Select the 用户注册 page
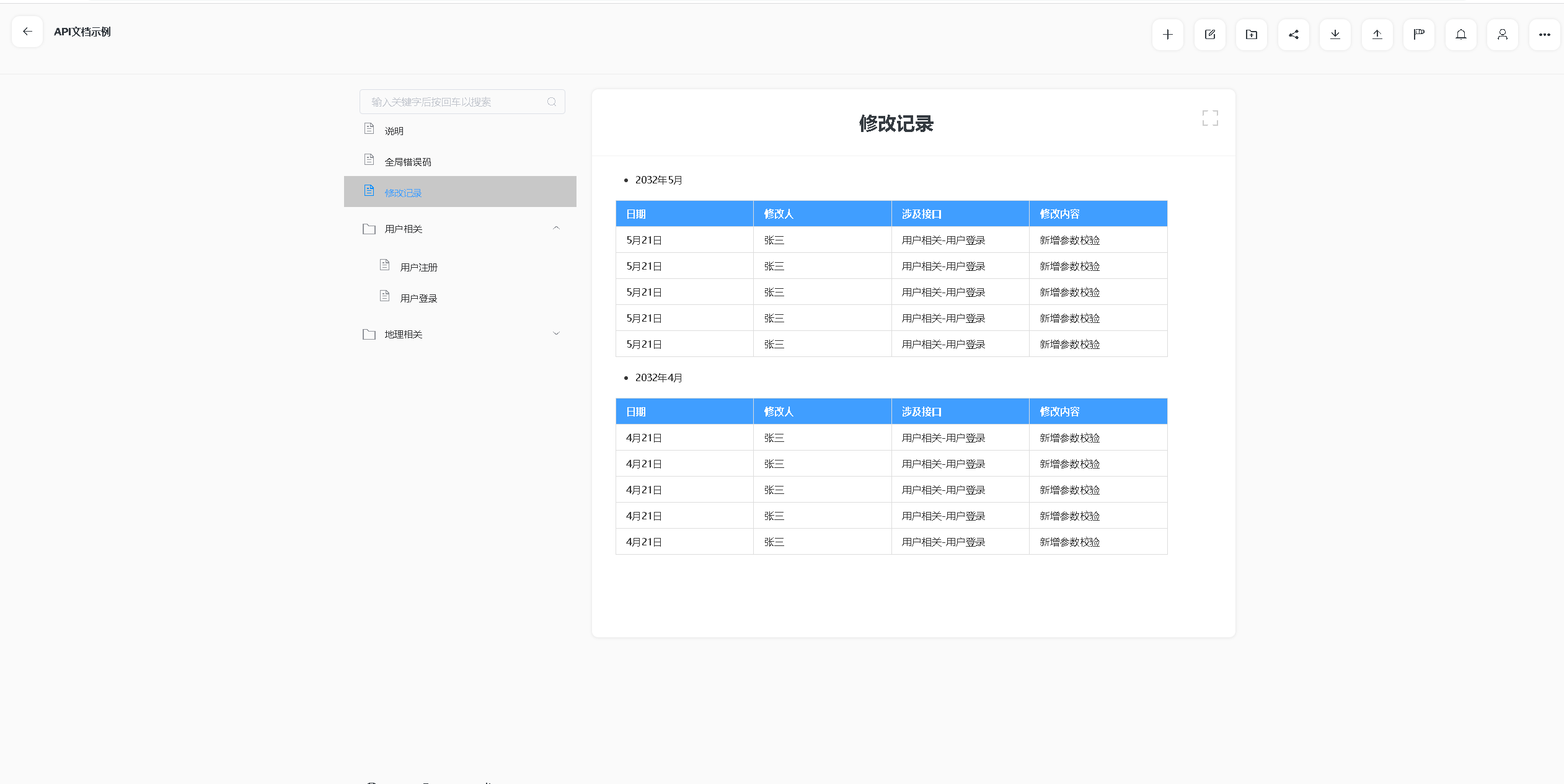 point(418,267)
